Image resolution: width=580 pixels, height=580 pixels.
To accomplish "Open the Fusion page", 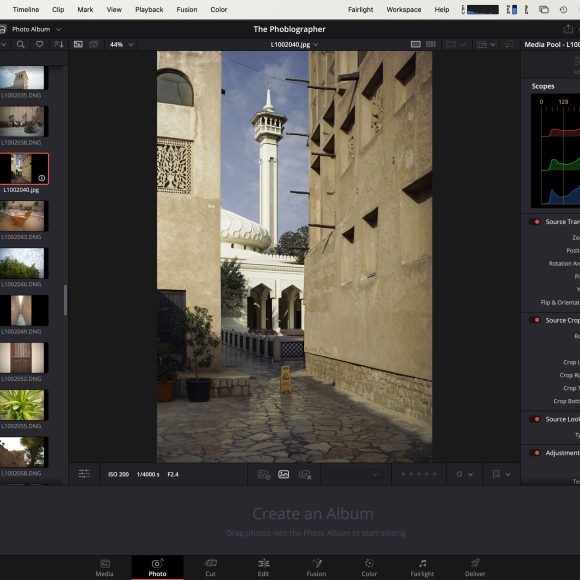I will point(317,567).
